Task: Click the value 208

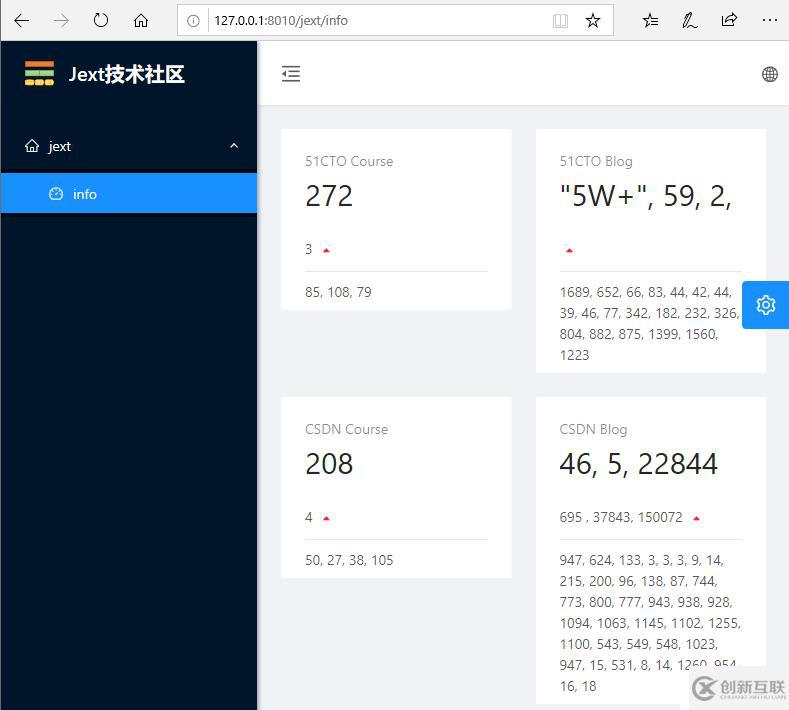Action: 329,463
